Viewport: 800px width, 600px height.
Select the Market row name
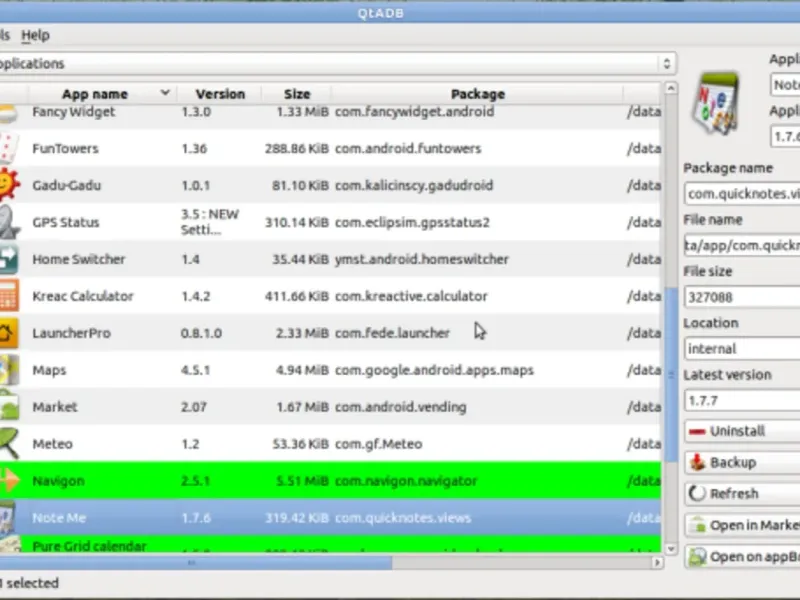coord(55,407)
